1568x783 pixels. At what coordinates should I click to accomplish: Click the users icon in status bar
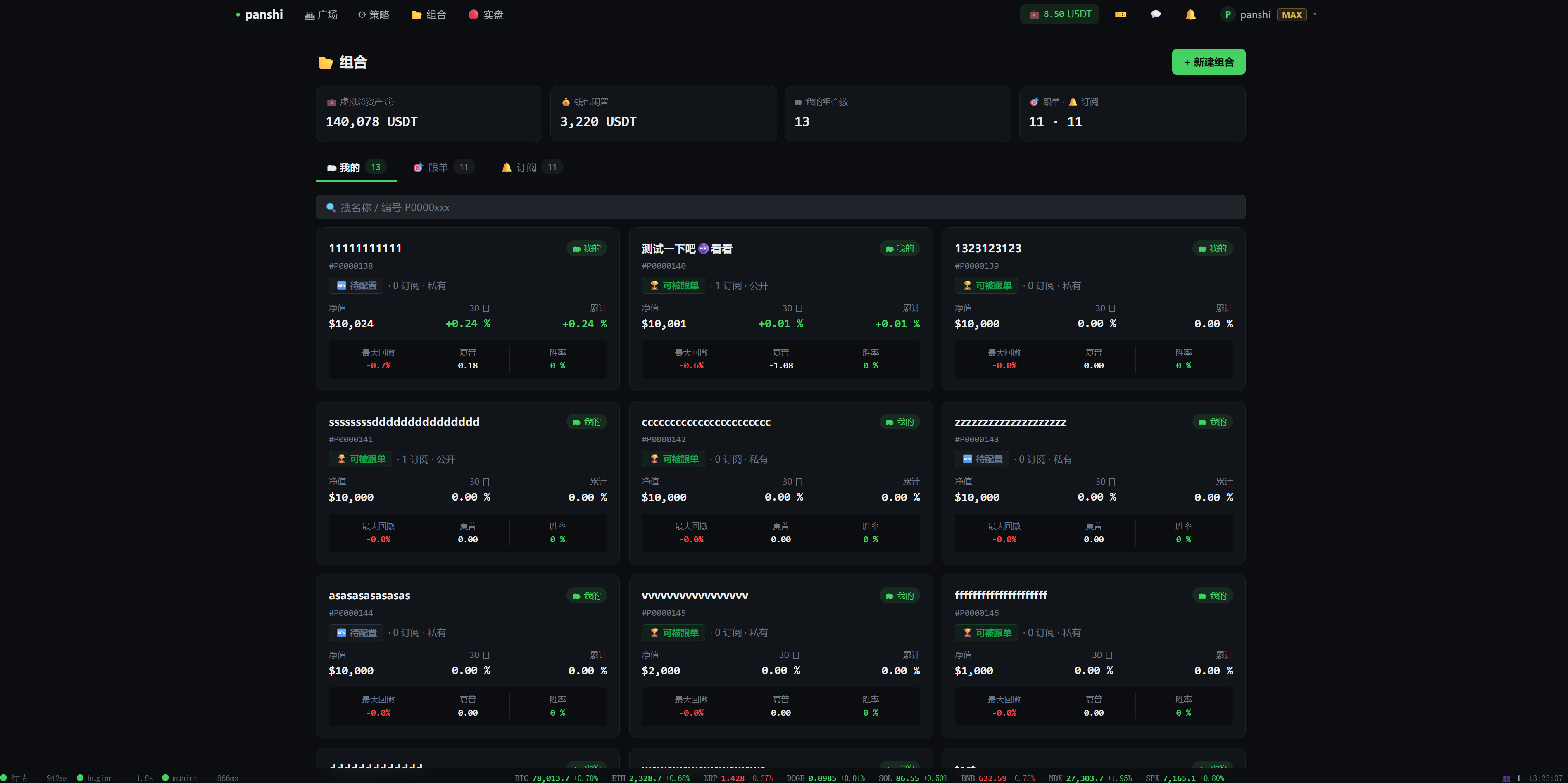(1506, 778)
